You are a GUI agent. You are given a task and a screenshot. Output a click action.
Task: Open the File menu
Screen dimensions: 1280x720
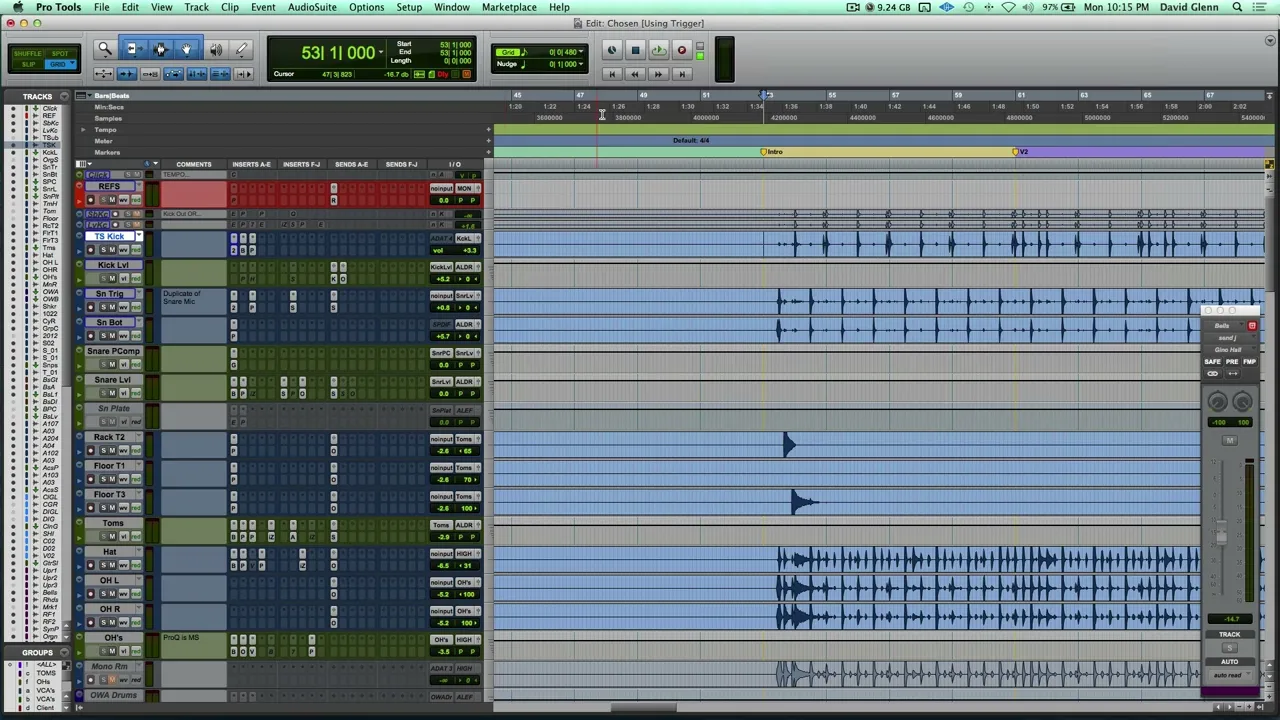pos(101,7)
